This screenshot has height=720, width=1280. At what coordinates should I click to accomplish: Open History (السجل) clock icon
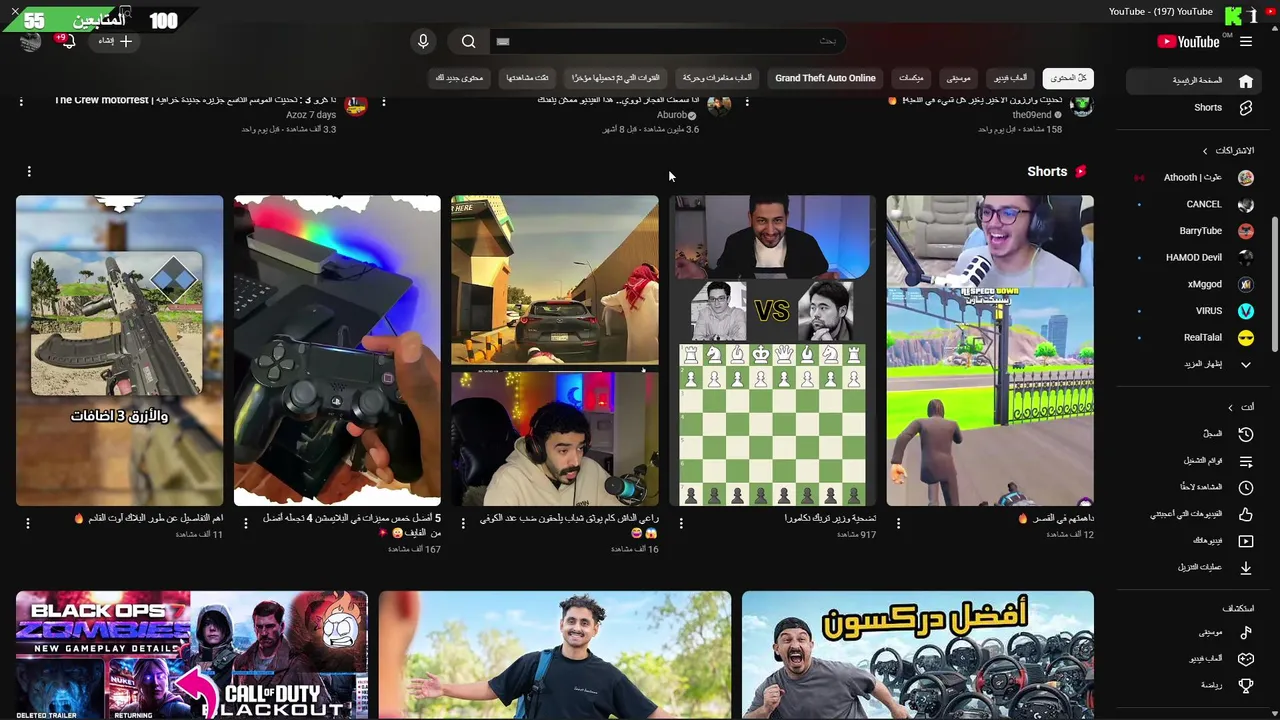[1246, 434]
